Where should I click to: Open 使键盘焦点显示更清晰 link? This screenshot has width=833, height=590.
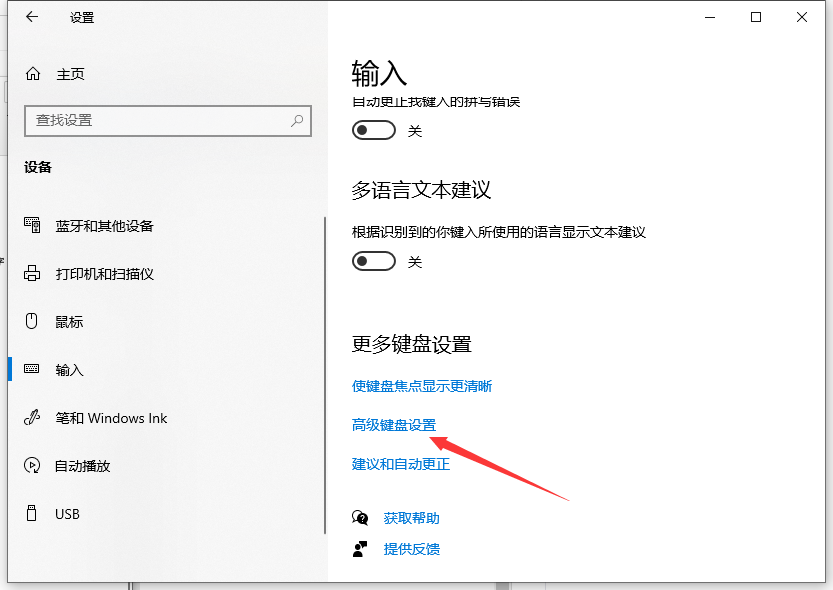point(422,386)
